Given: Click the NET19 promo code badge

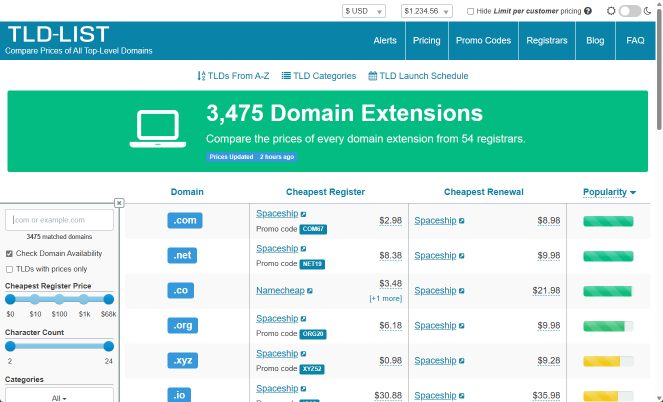Looking at the screenshot, I should coord(312,264).
